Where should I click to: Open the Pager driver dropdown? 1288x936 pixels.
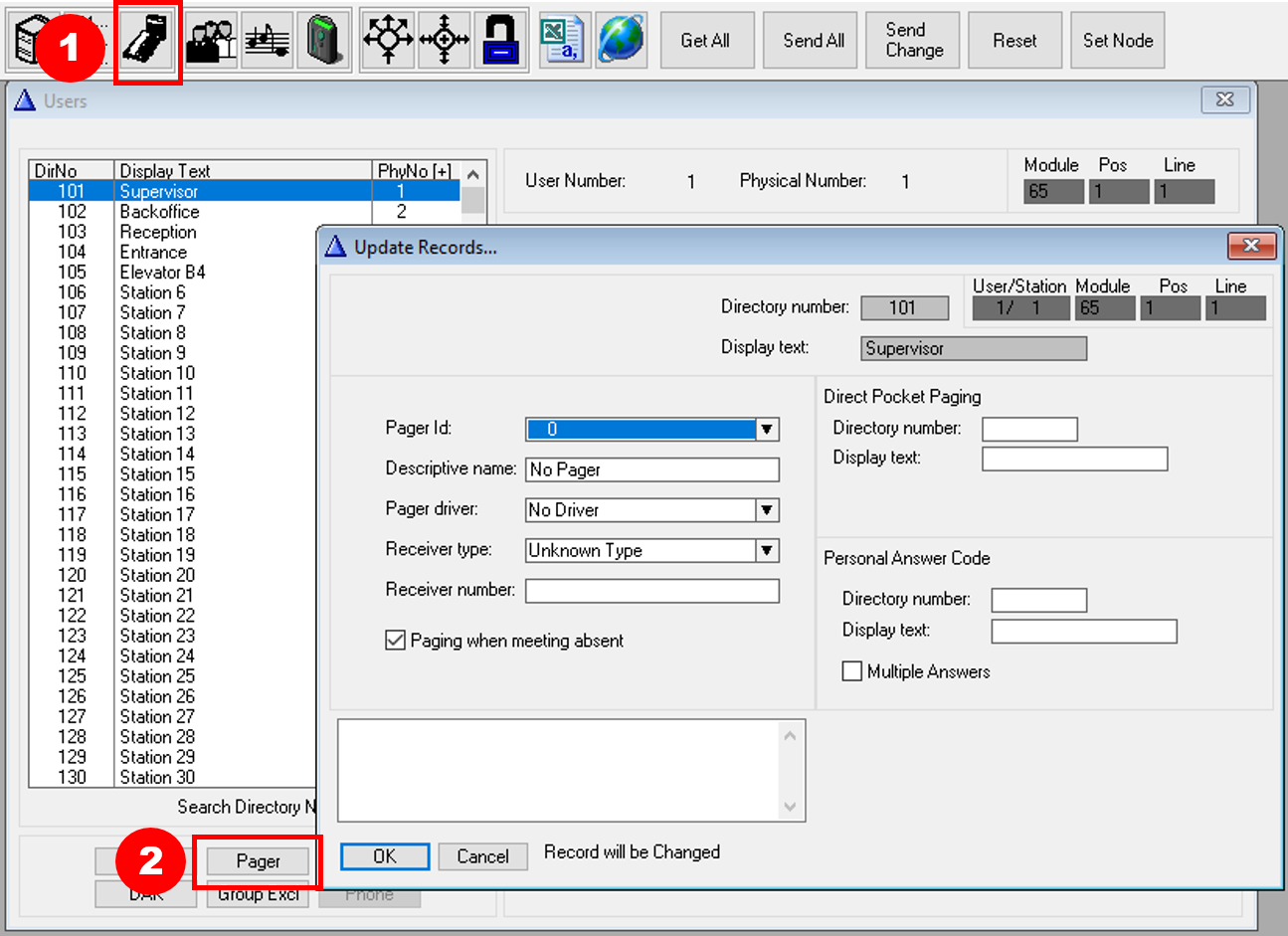click(767, 510)
